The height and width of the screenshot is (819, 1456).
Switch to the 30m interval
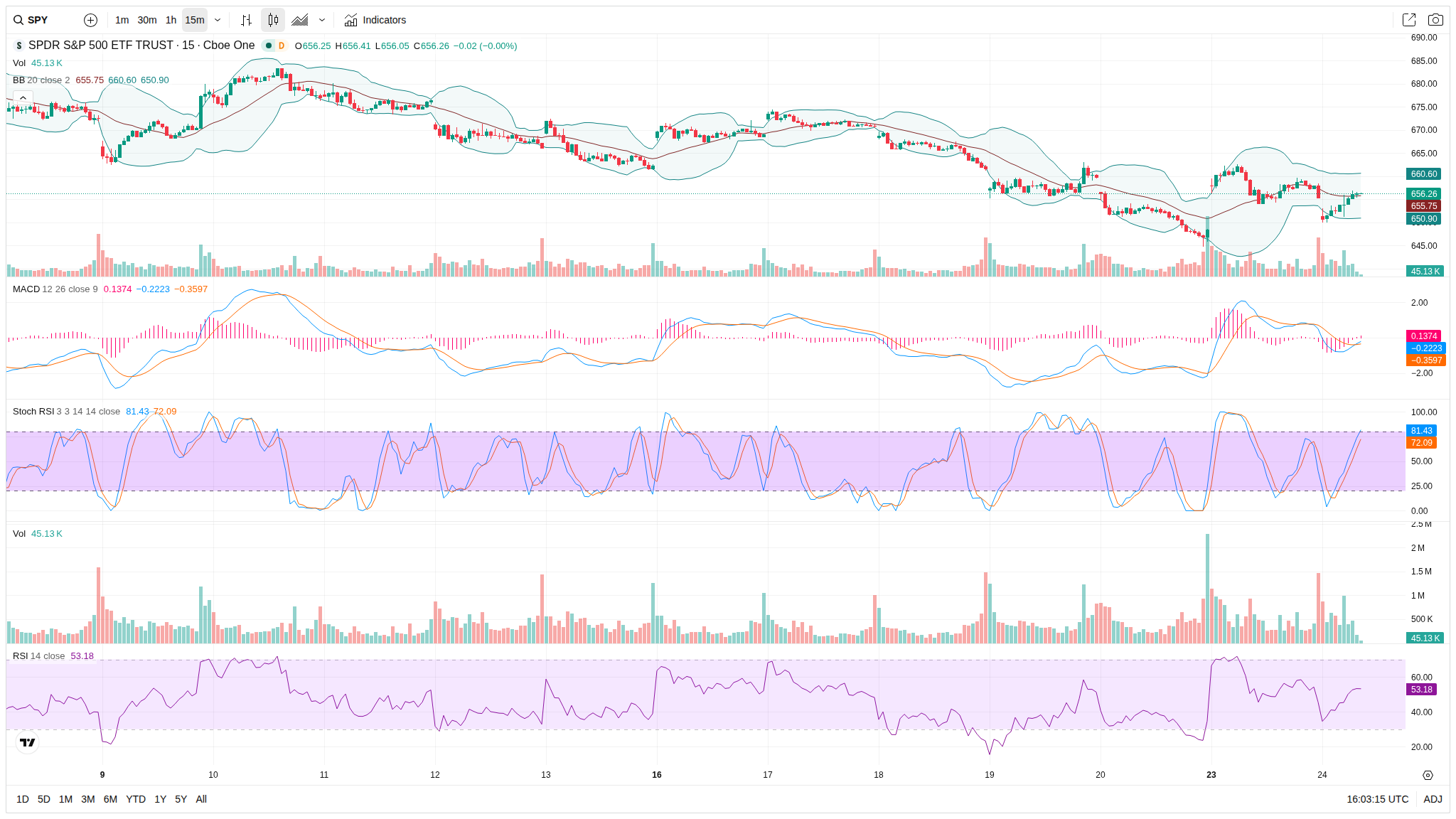tap(147, 20)
